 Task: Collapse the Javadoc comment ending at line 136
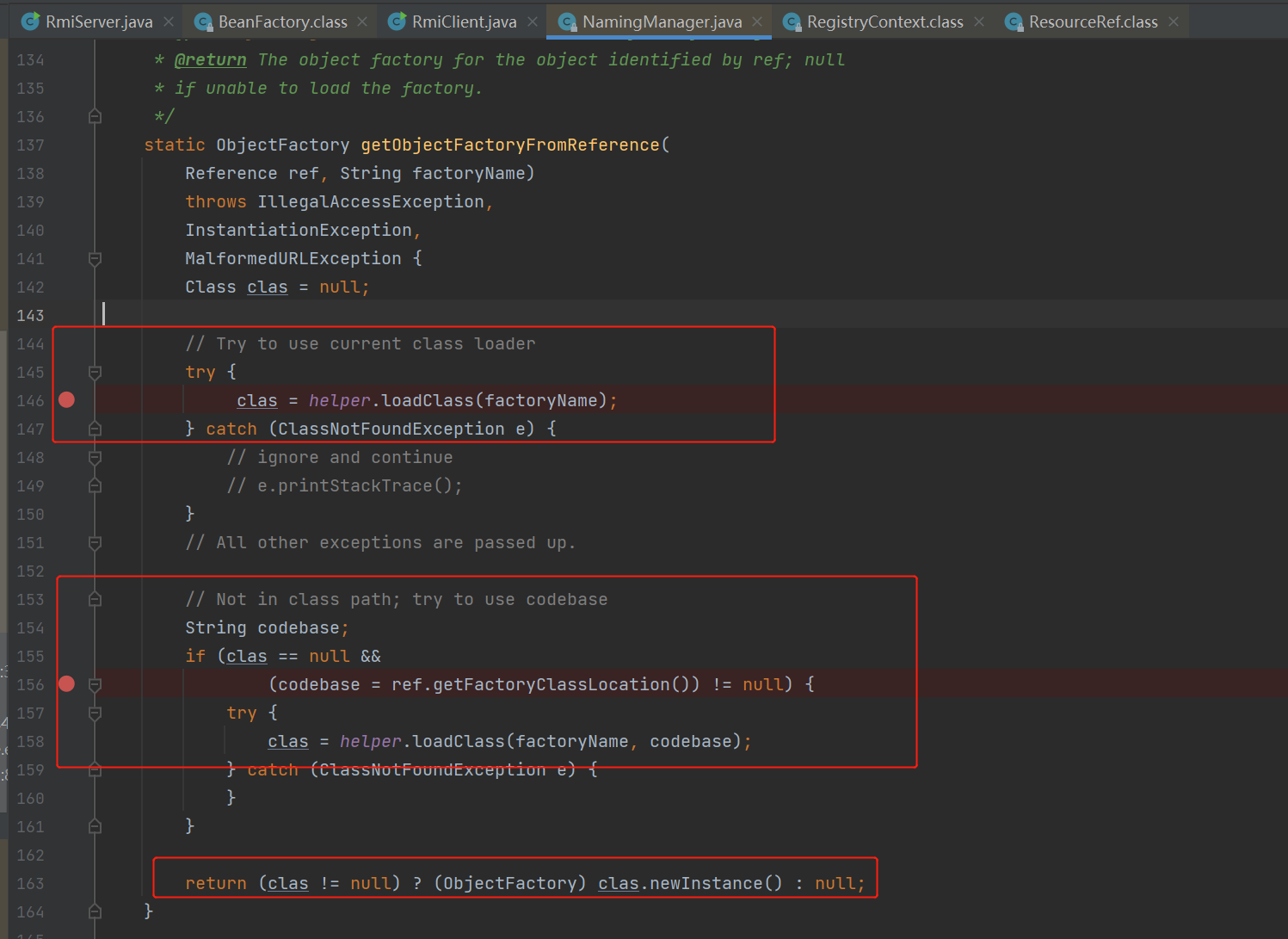tap(96, 116)
